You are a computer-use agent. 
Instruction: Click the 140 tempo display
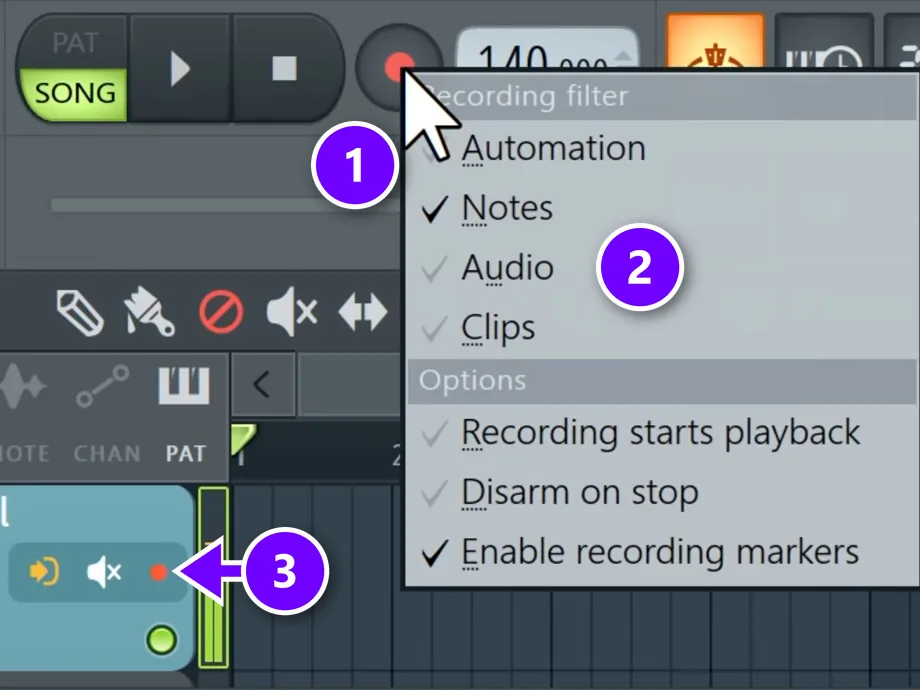[x=547, y=50]
